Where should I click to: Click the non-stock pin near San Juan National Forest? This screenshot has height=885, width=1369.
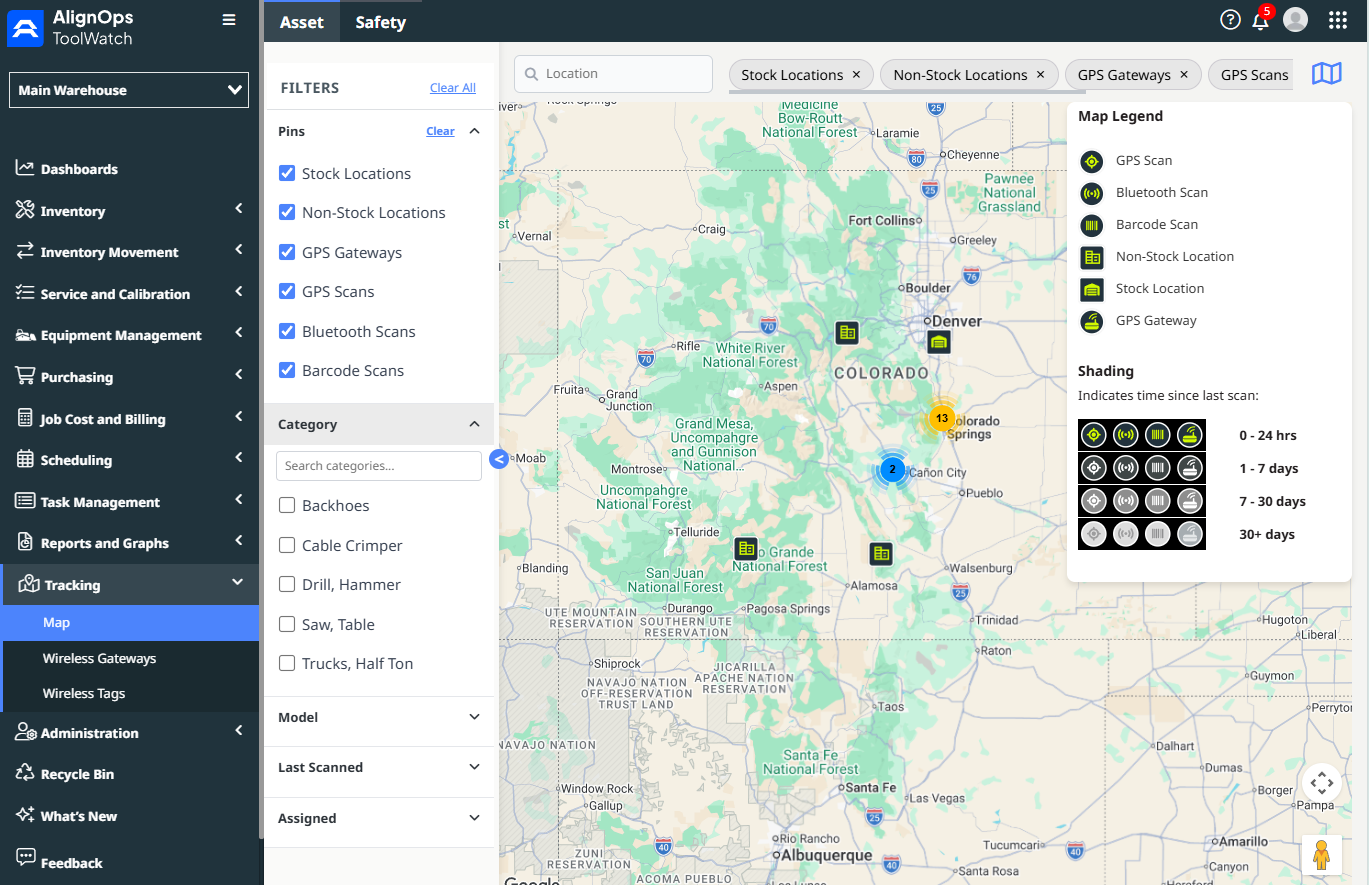tap(745, 548)
